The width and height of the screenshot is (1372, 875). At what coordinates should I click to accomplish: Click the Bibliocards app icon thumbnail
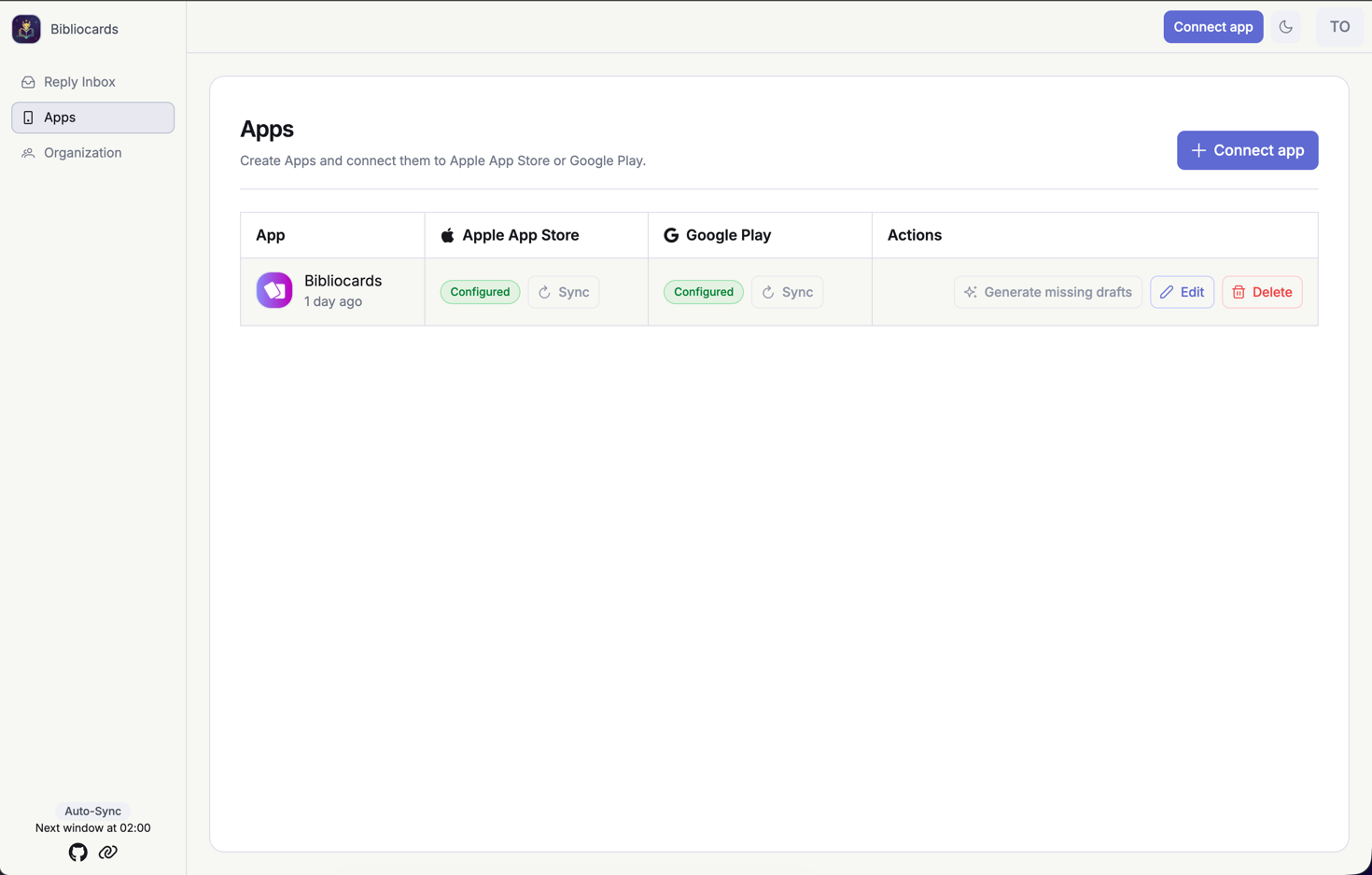point(274,291)
